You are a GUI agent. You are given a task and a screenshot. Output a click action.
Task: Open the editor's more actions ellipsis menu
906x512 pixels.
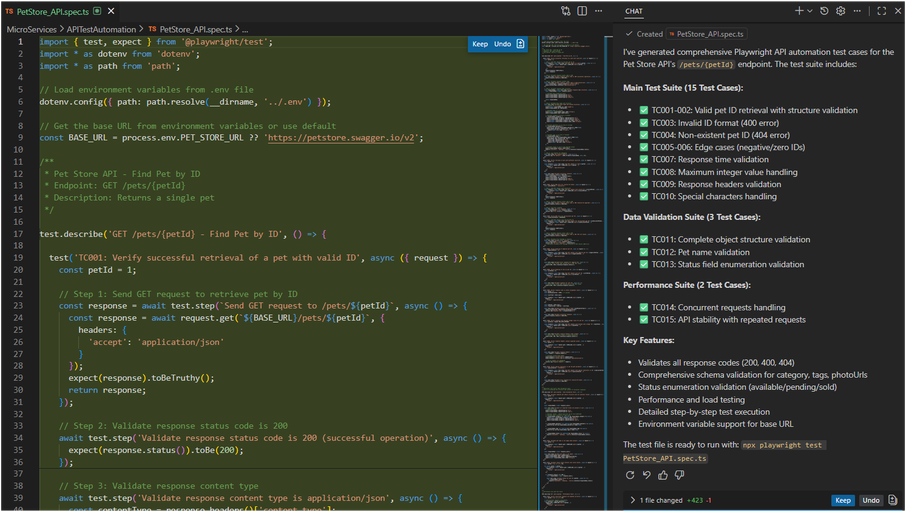(597, 11)
